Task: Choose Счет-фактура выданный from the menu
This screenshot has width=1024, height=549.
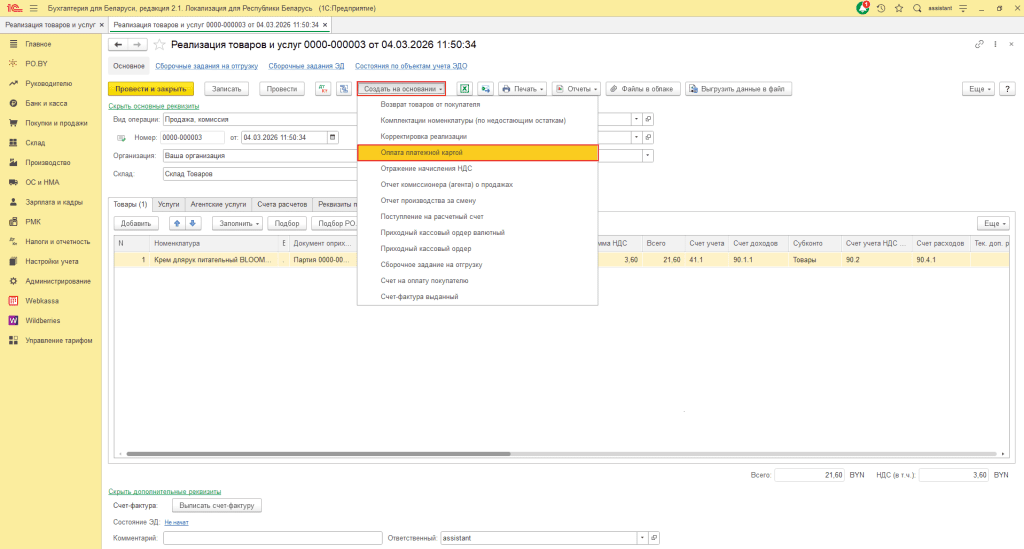Action: click(x=420, y=297)
